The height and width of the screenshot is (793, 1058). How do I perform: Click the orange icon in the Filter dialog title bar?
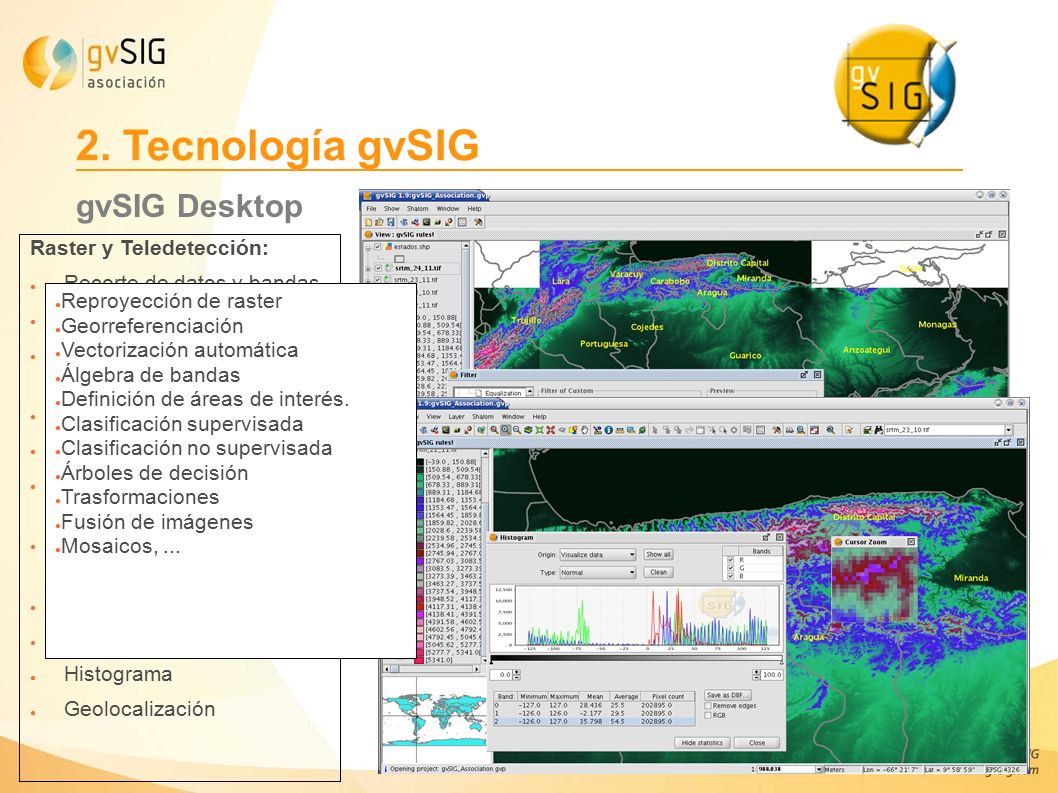[454, 375]
